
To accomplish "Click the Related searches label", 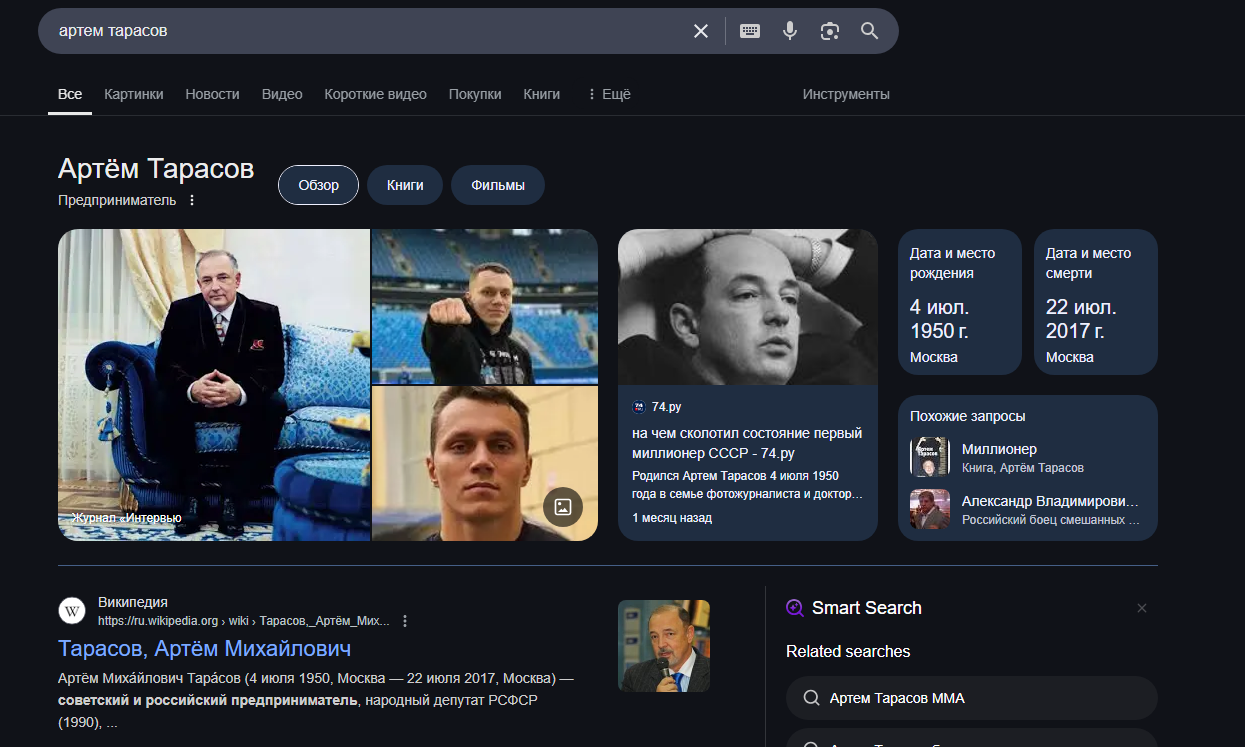I will (848, 651).
